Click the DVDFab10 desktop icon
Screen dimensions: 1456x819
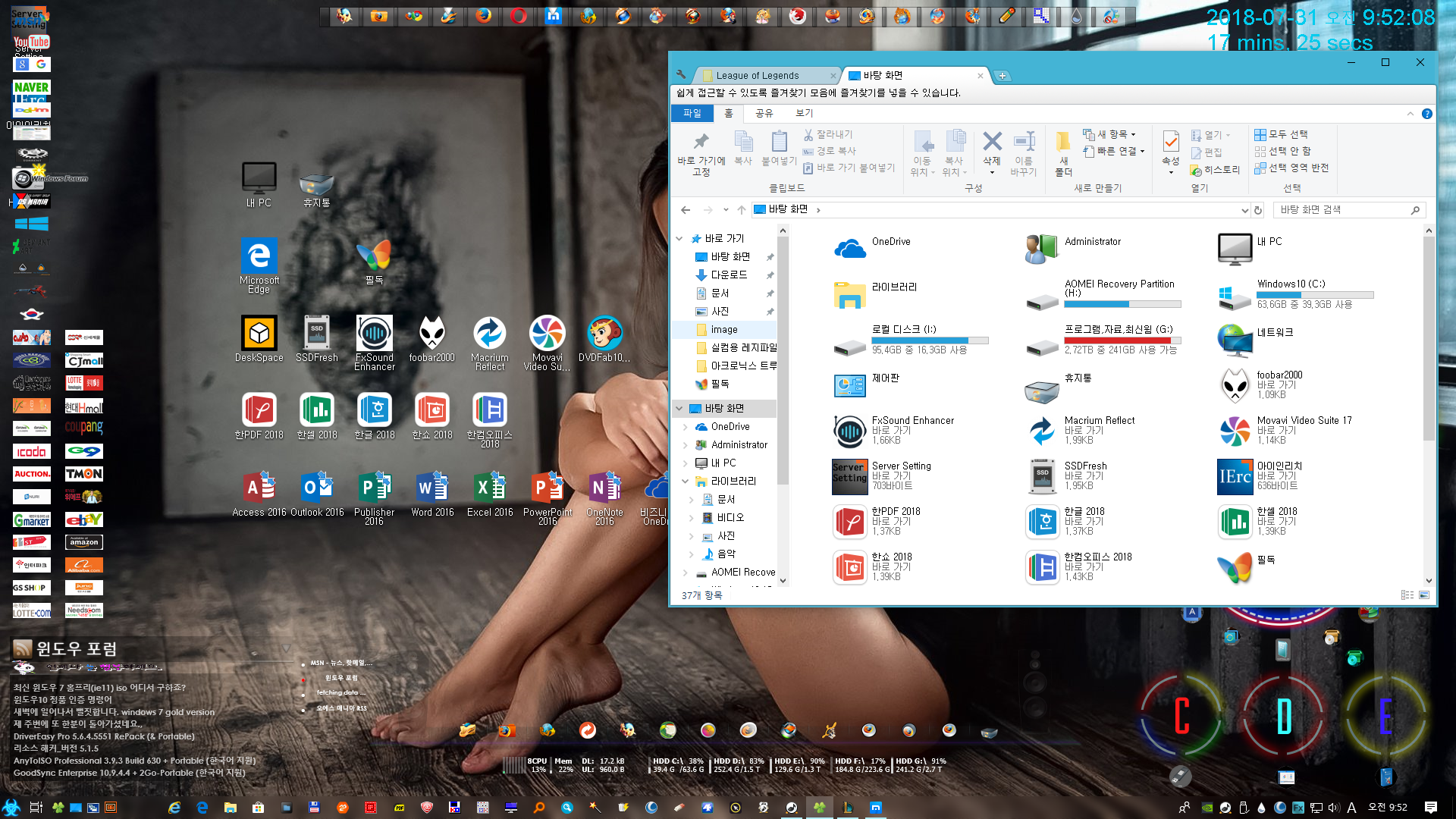click(x=604, y=339)
